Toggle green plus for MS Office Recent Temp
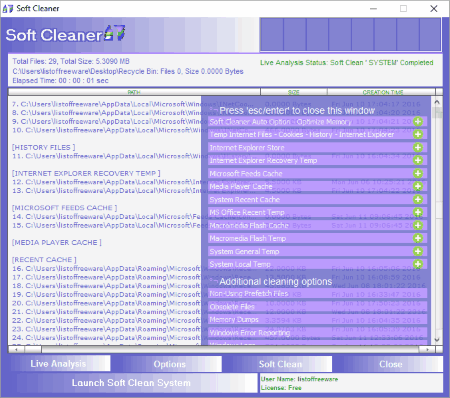This screenshot has width=450, height=398. [418, 212]
